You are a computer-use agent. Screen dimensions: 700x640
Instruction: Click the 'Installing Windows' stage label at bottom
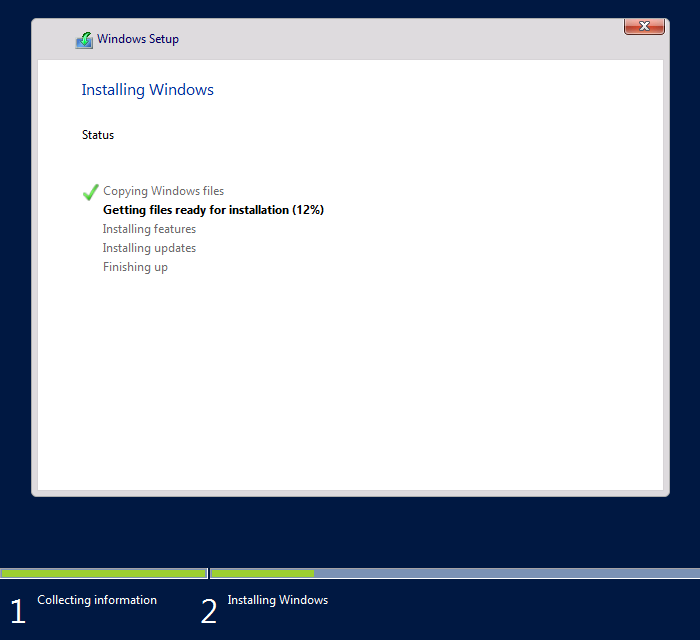pos(278,600)
